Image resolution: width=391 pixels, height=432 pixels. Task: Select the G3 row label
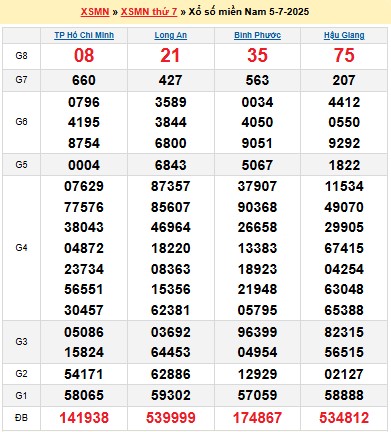[x=21, y=342]
